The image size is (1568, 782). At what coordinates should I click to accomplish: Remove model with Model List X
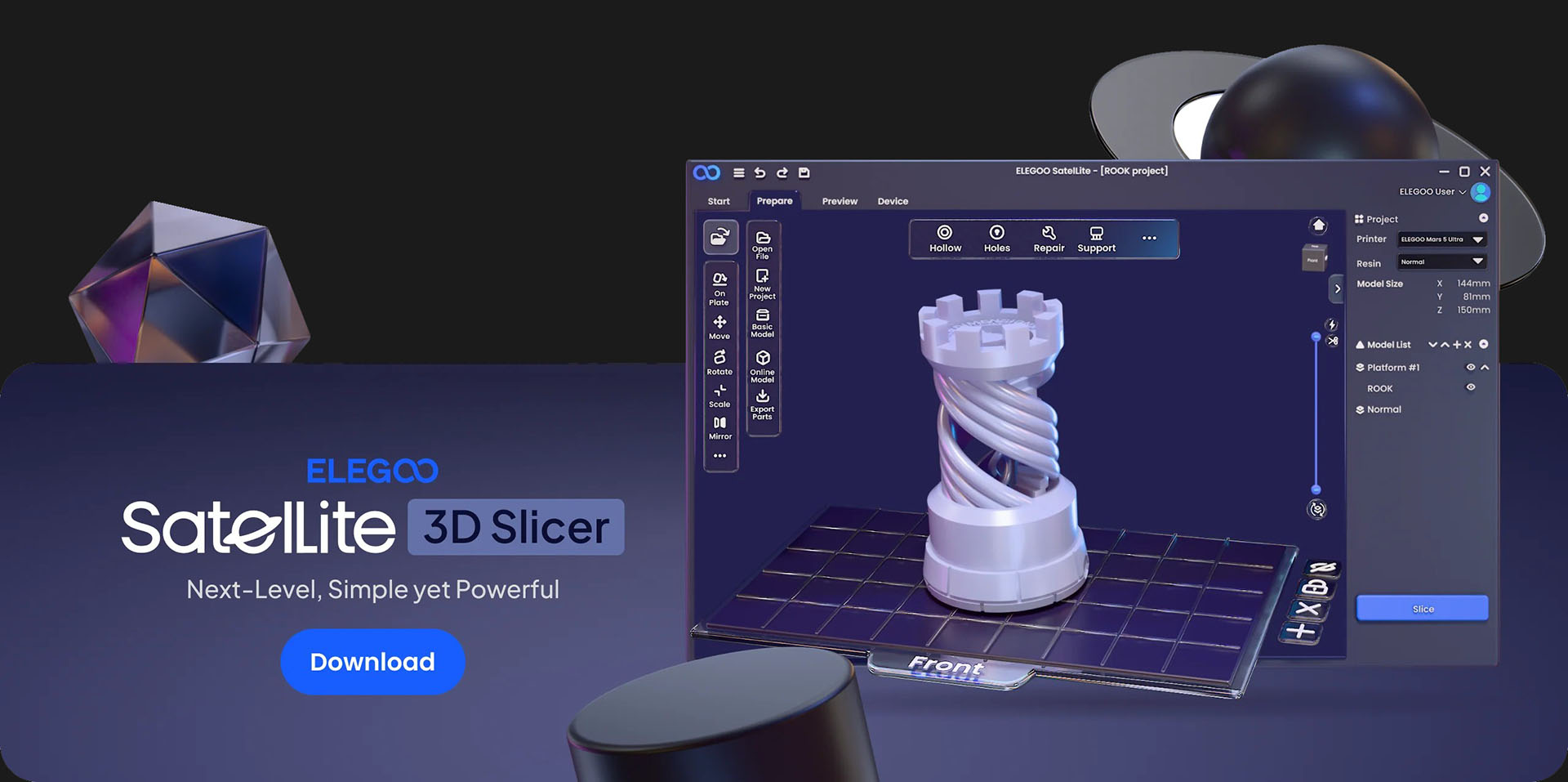pos(1468,345)
